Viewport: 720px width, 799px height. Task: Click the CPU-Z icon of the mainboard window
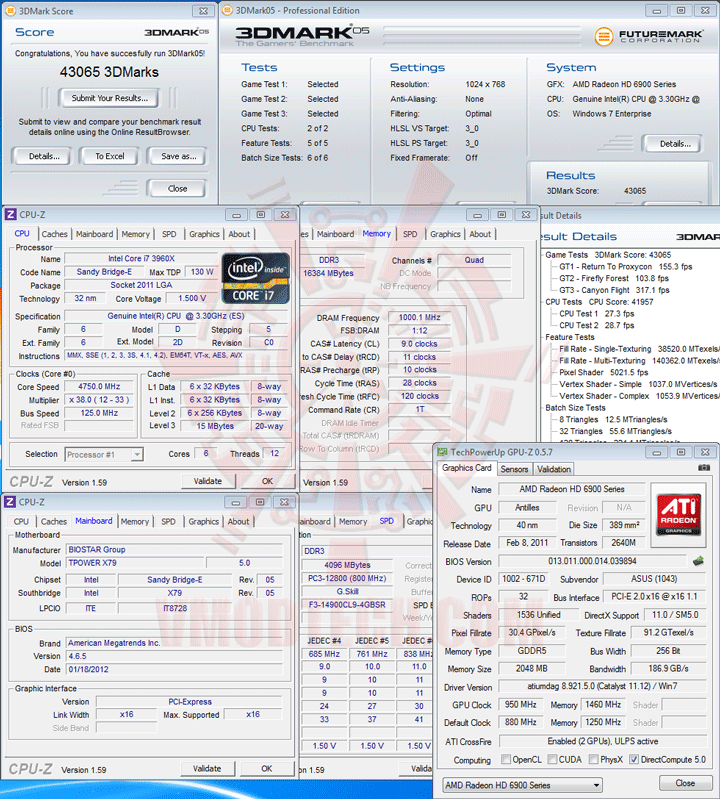pos(10,502)
